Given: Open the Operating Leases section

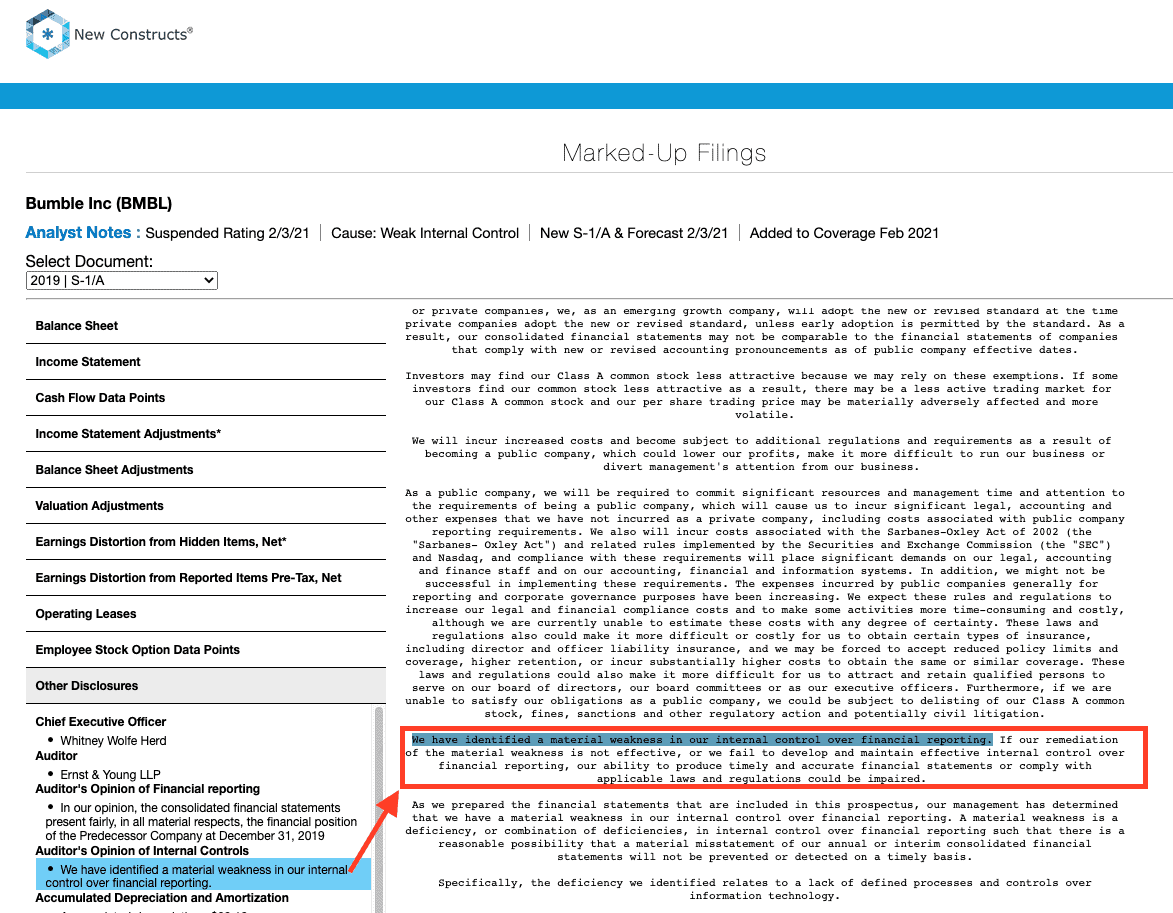Looking at the screenshot, I should tap(206, 614).
